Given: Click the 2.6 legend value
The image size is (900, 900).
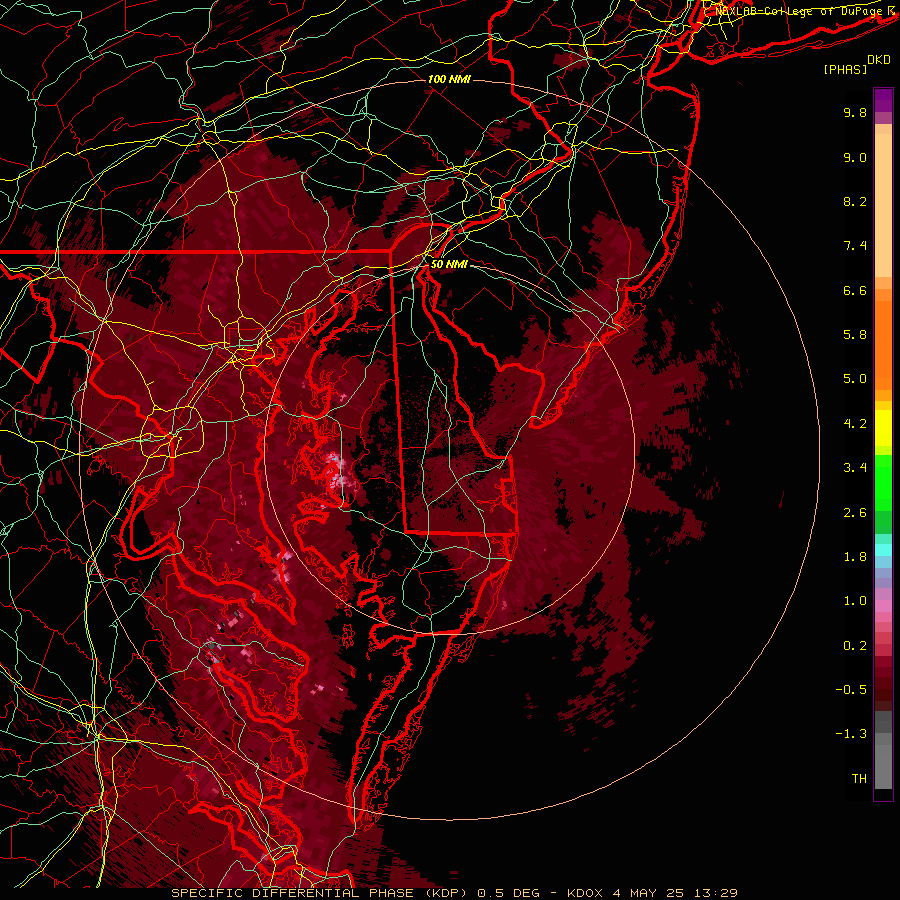Looking at the screenshot, I should [x=855, y=513].
